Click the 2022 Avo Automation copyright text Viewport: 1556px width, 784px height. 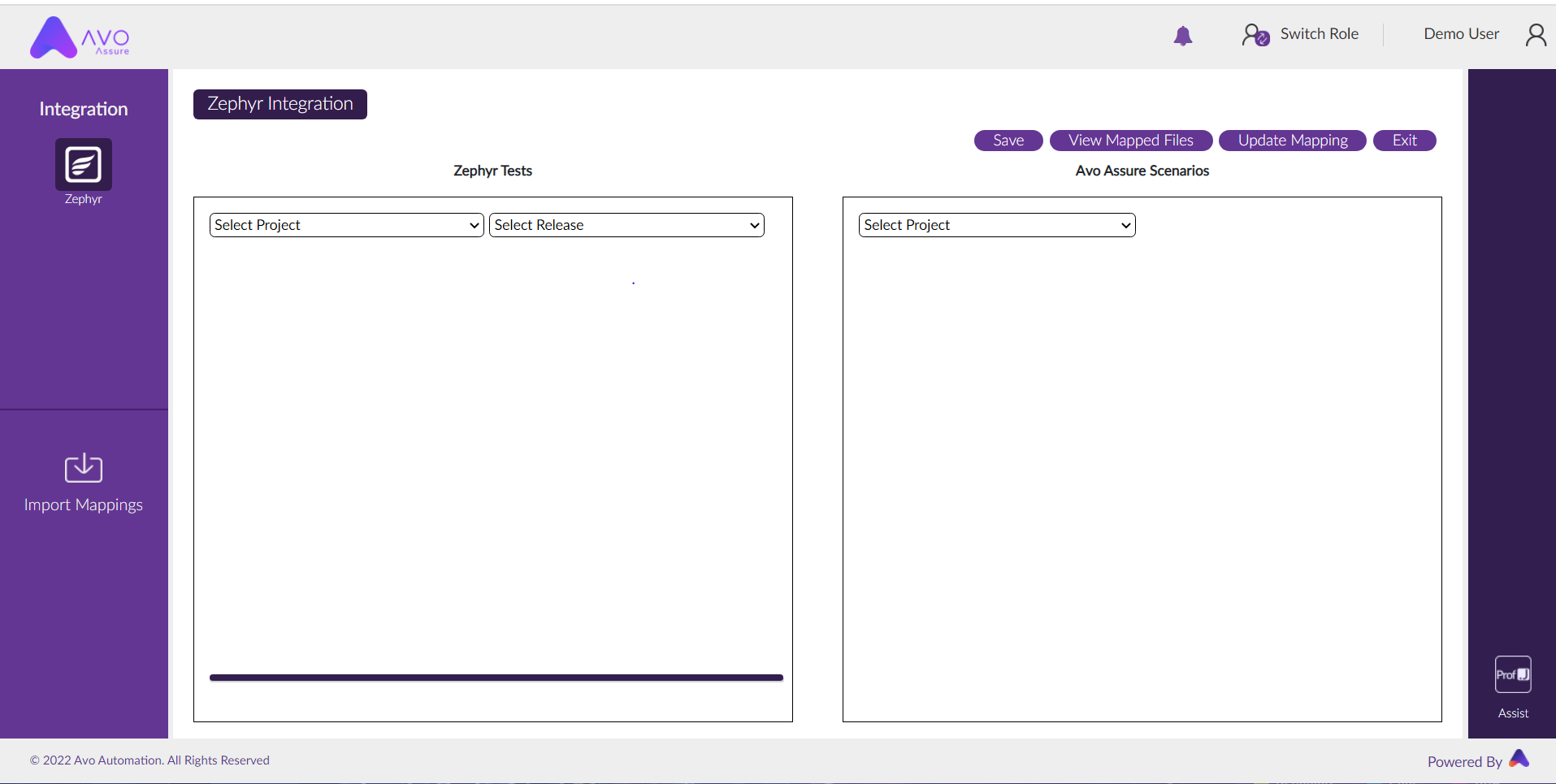click(x=150, y=760)
